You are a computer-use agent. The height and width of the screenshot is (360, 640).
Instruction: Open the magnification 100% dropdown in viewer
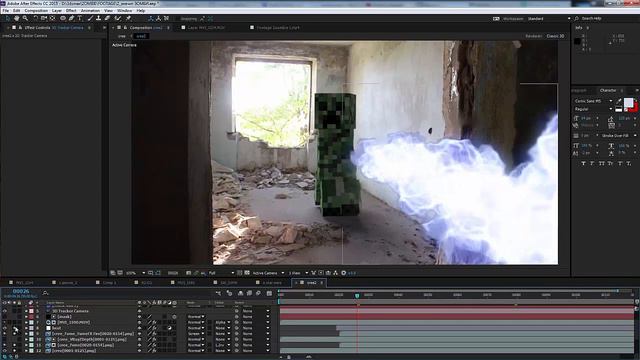pos(136,273)
